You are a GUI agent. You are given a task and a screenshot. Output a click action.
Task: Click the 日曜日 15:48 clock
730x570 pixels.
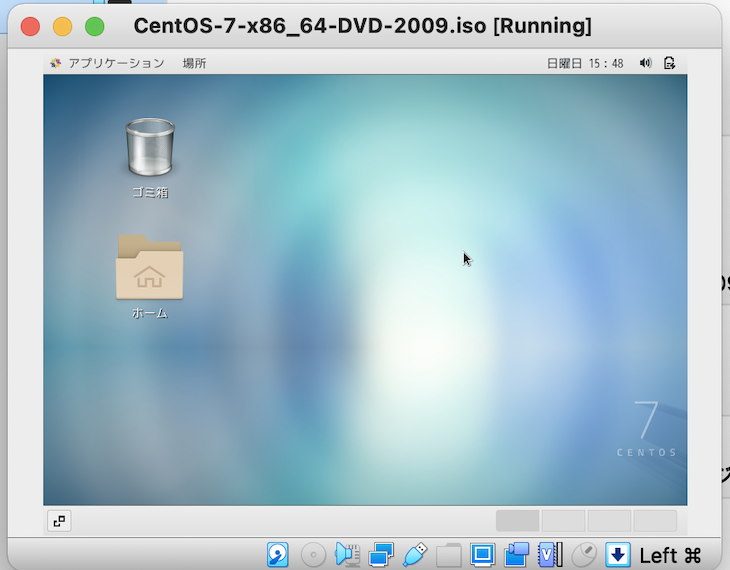pyautogui.click(x=585, y=63)
